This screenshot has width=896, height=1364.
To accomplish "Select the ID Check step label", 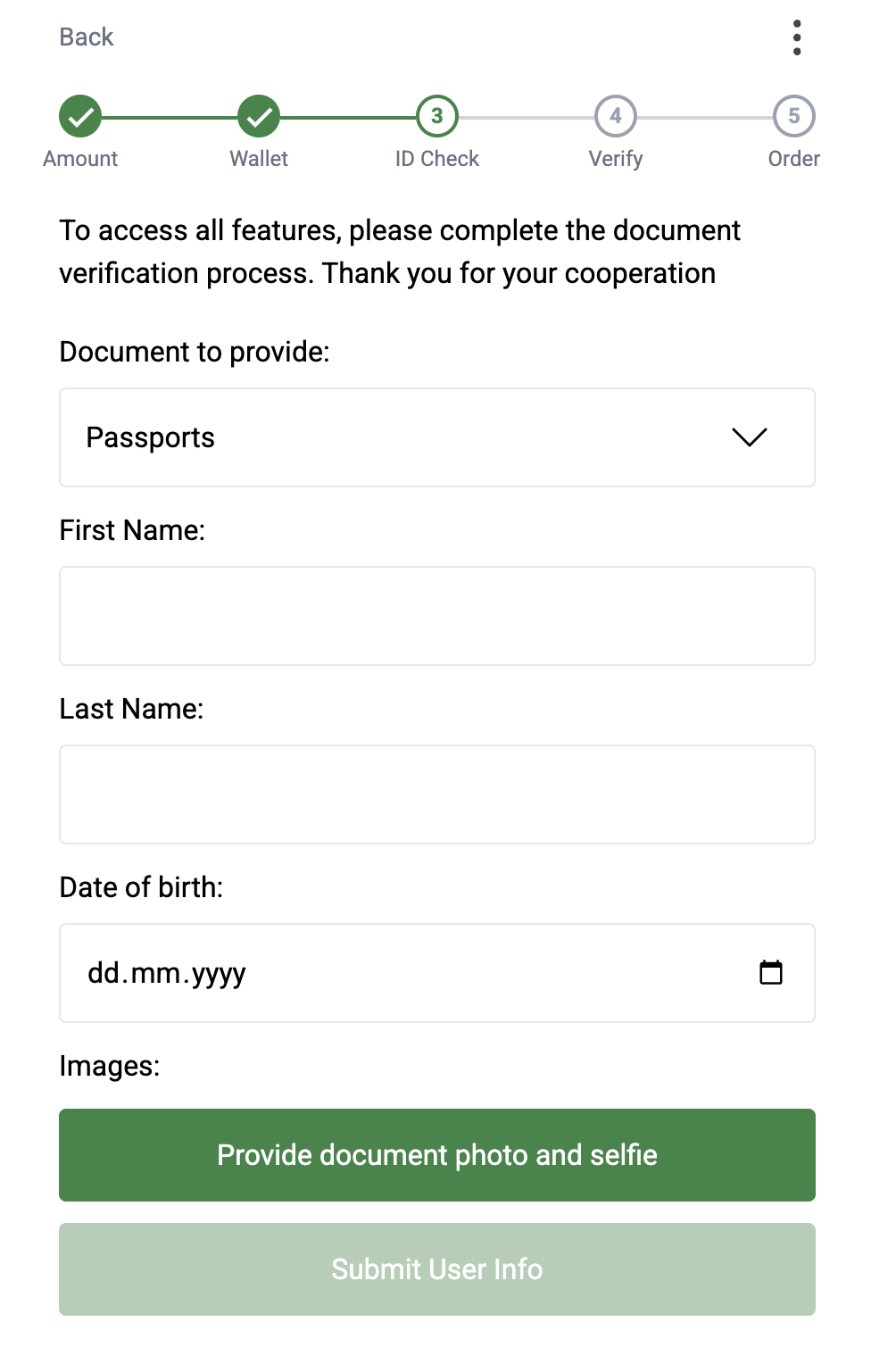I will click(437, 159).
